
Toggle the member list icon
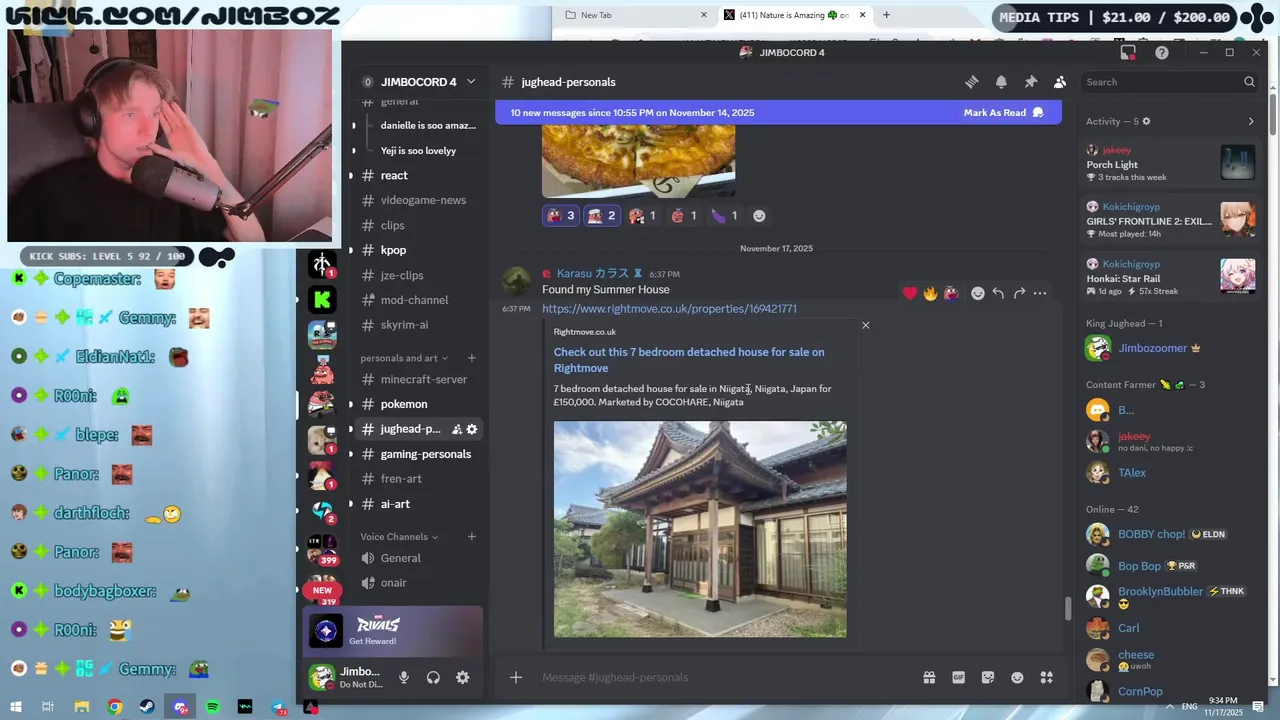[x=1060, y=82]
